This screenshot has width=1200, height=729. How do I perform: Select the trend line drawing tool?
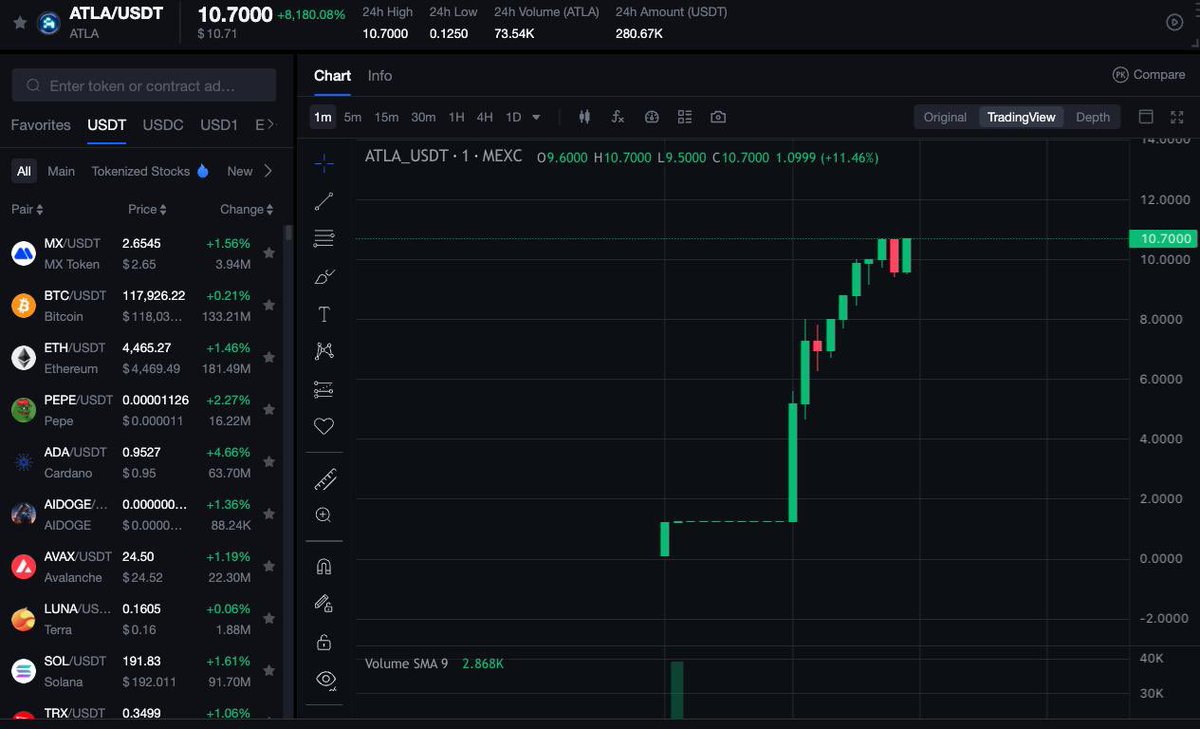pos(324,202)
